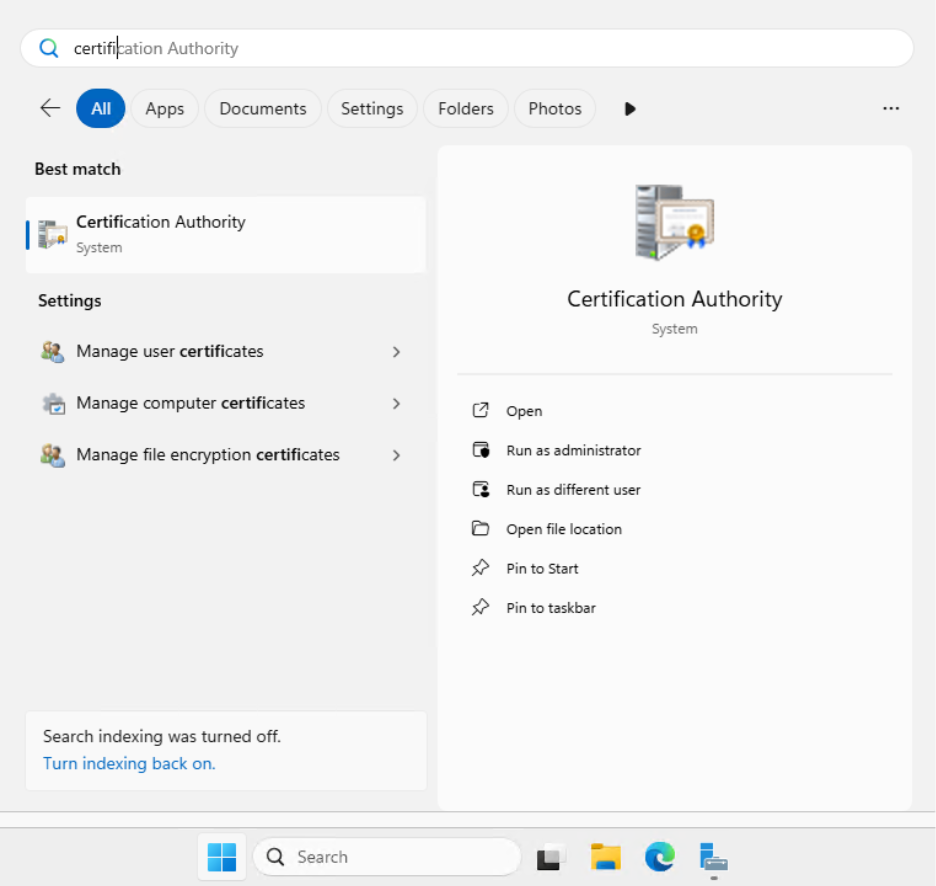Click the large Certification Authority preview icon
This screenshot has width=936, height=886.
click(674, 219)
